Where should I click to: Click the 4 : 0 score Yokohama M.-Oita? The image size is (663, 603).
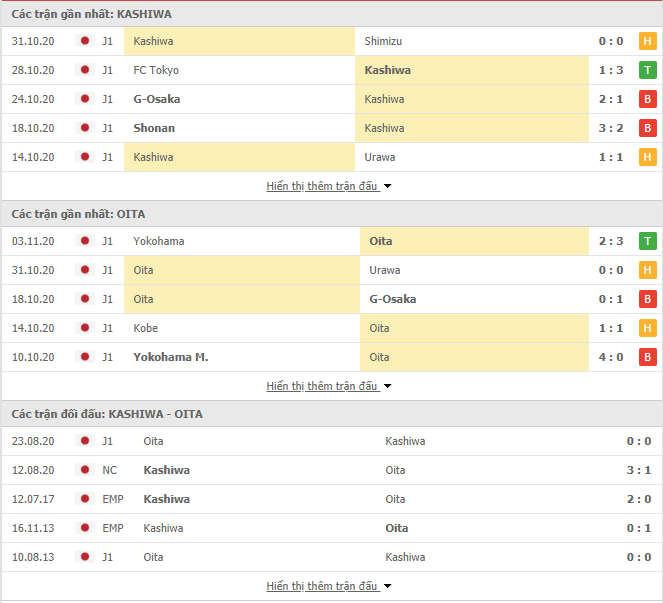[611, 357]
